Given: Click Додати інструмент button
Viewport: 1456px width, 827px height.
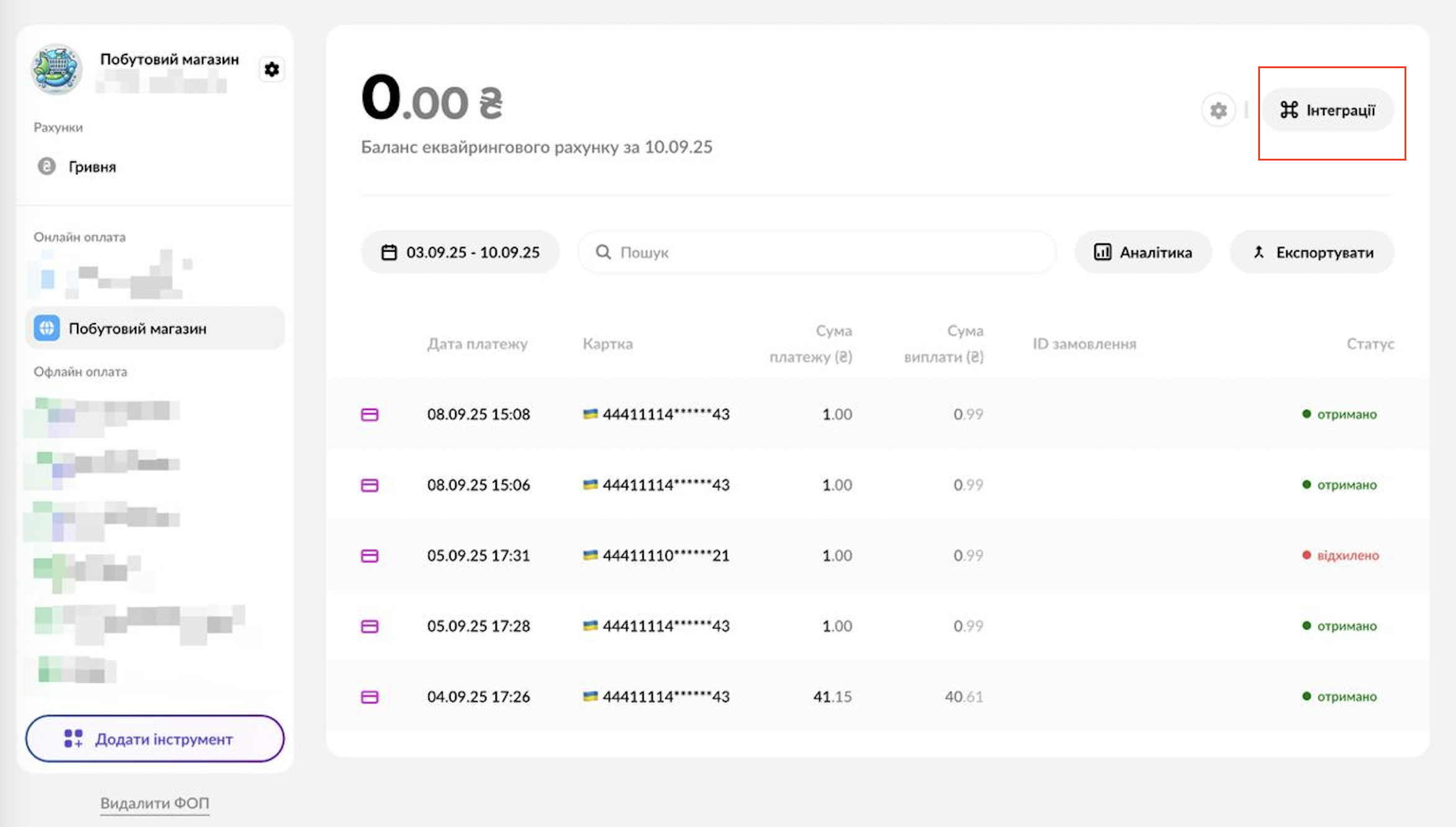Looking at the screenshot, I should tap(154, 739).
